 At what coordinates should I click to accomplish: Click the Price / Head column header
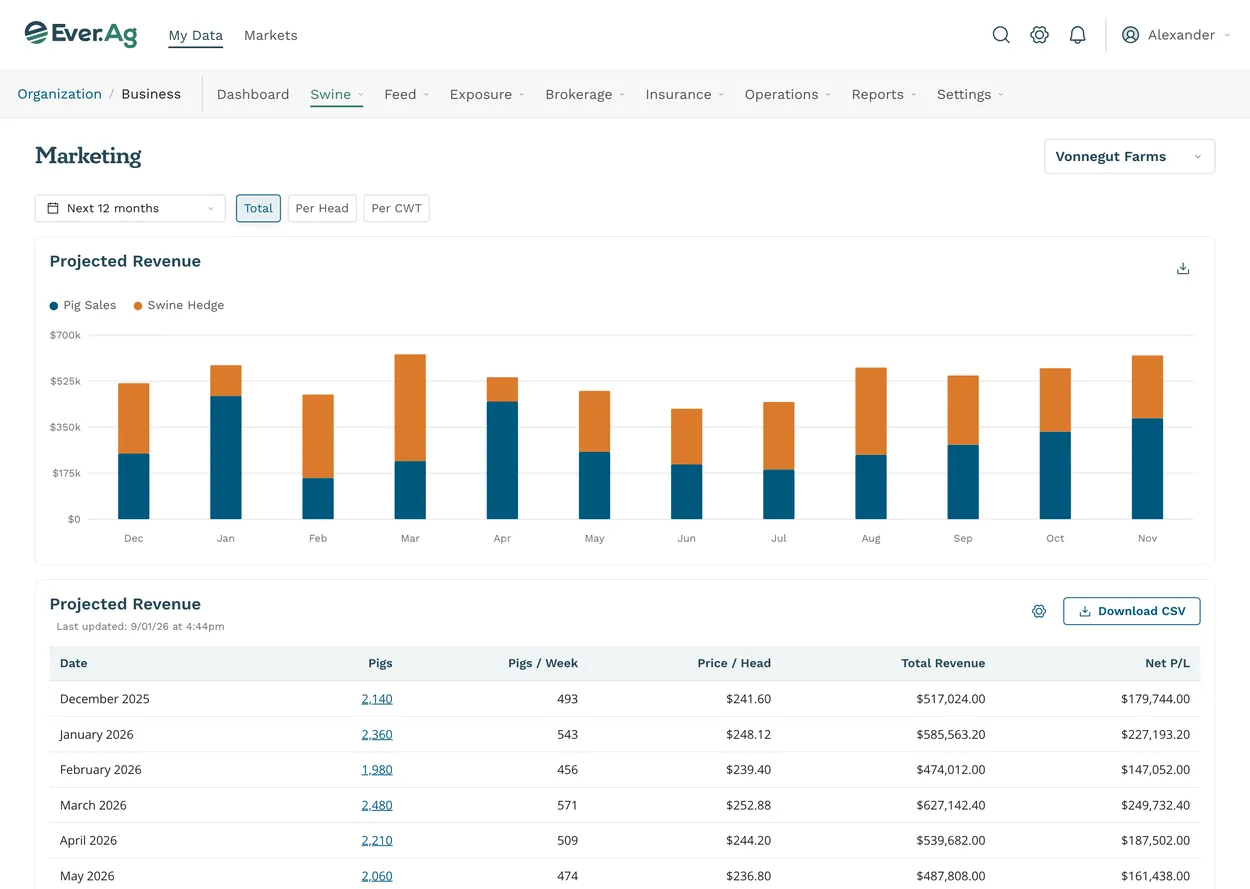click(734, 663)
